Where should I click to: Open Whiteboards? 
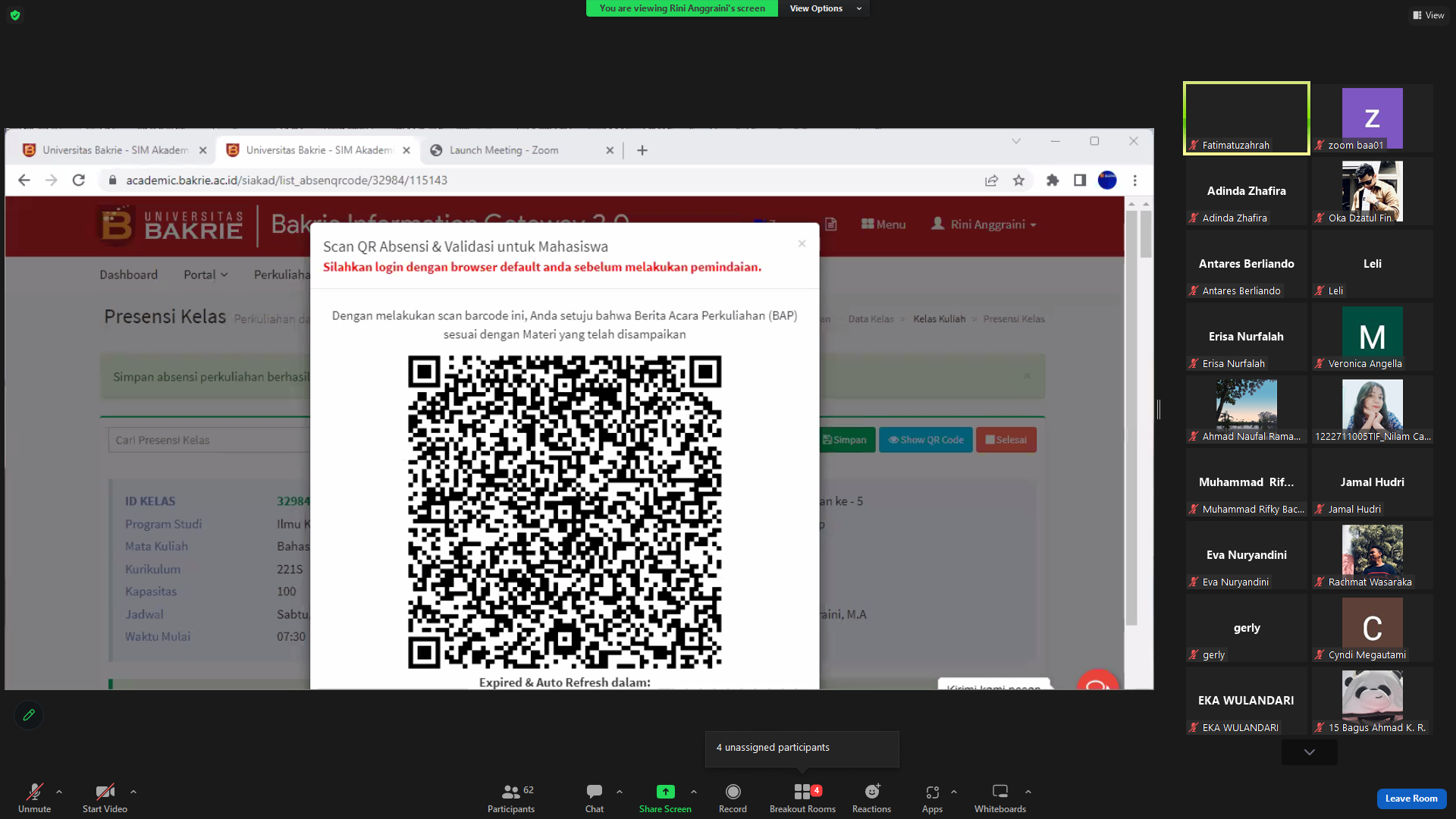[x=1000, y=798]
